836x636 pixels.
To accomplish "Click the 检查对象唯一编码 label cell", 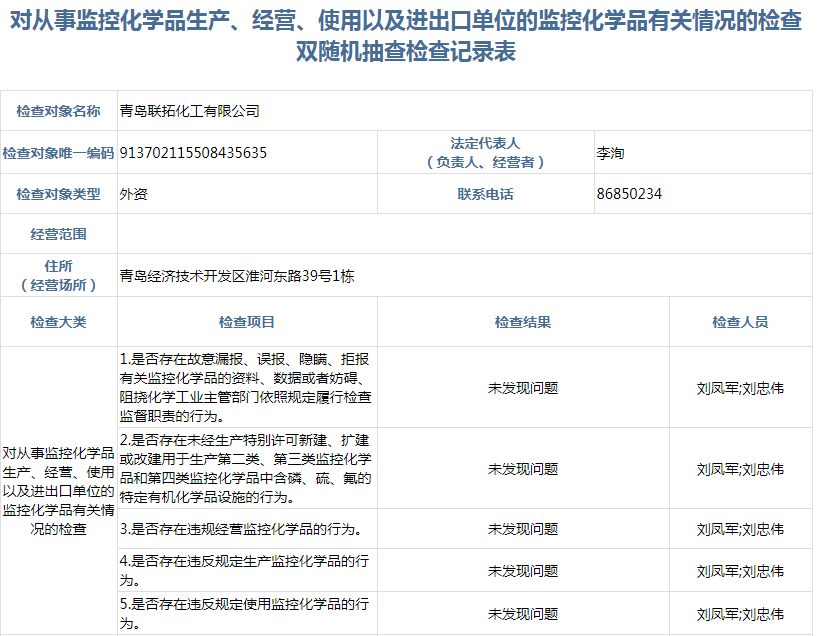I will (59, 153).
